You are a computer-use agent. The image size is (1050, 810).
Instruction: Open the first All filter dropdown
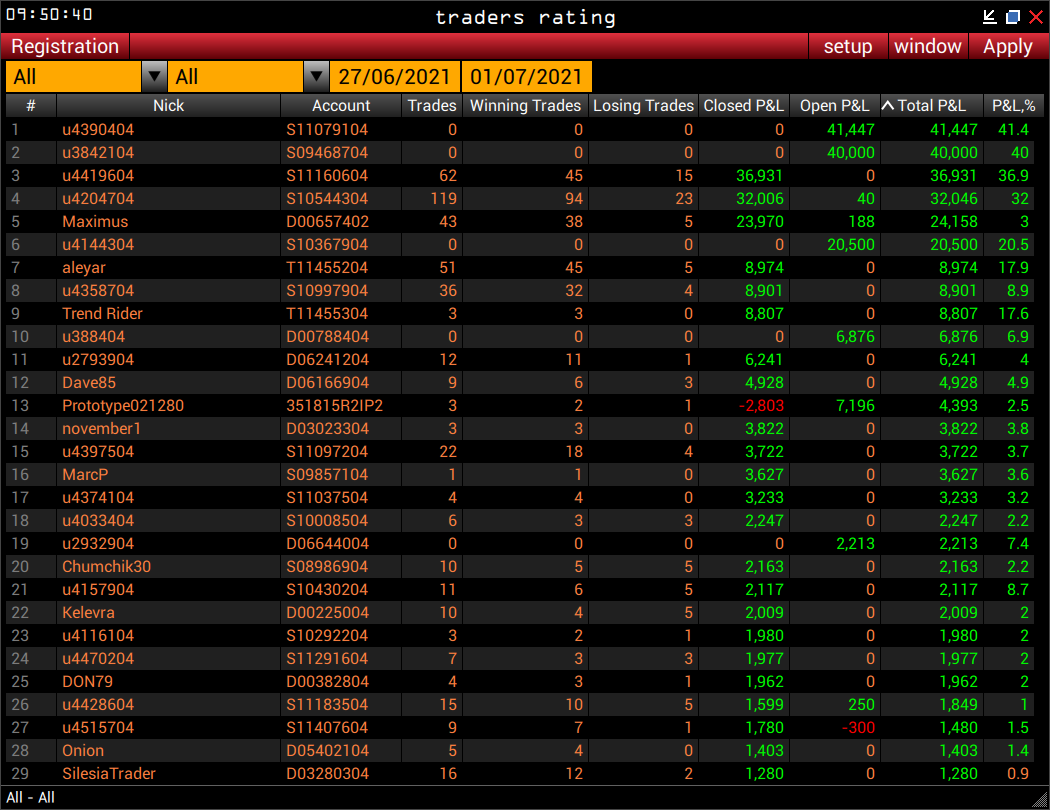(x=155, y=76)
